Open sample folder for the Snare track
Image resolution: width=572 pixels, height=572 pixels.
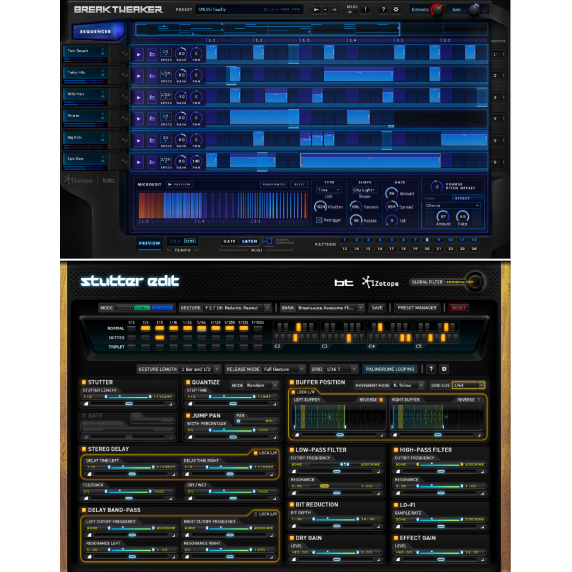[152, 119]
